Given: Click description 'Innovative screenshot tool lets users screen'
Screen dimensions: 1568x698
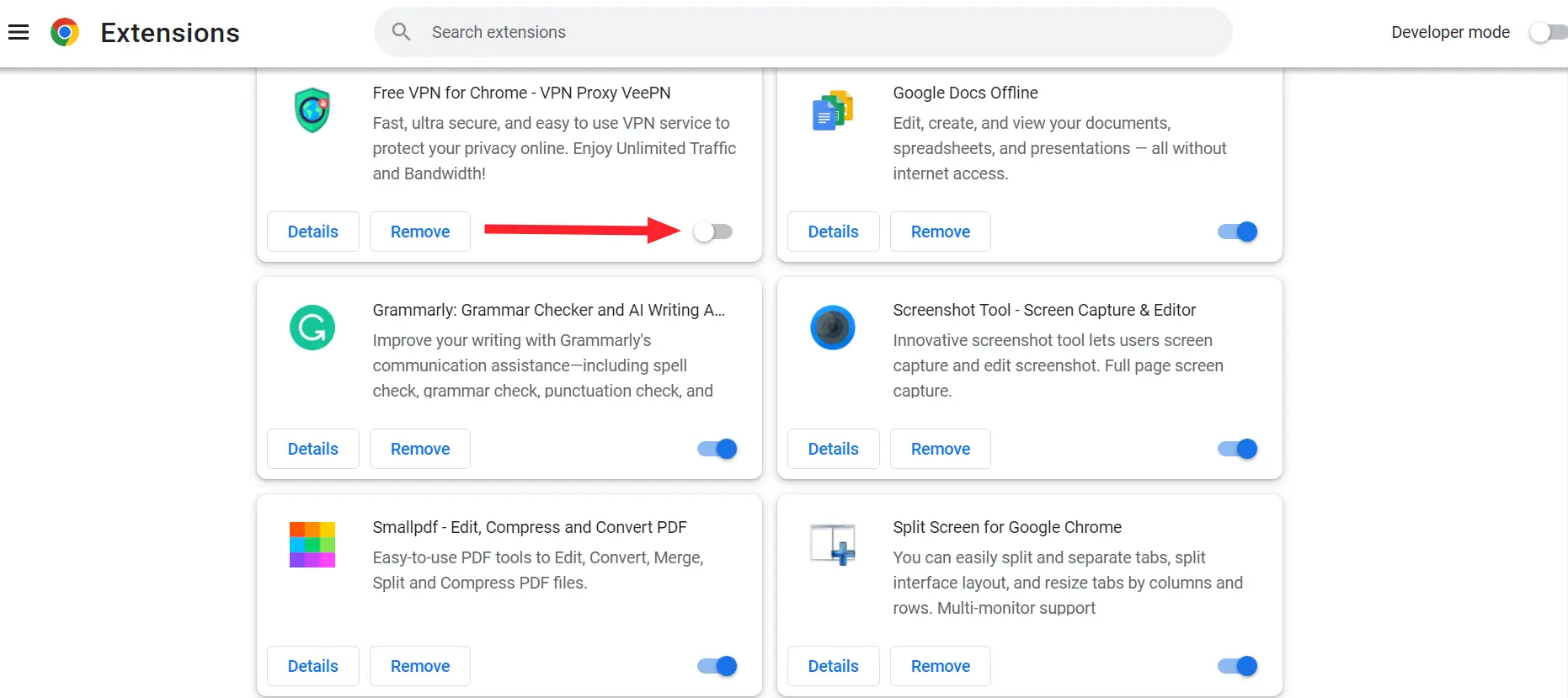Looking at the screenshot, I should tap(1059, 365).
